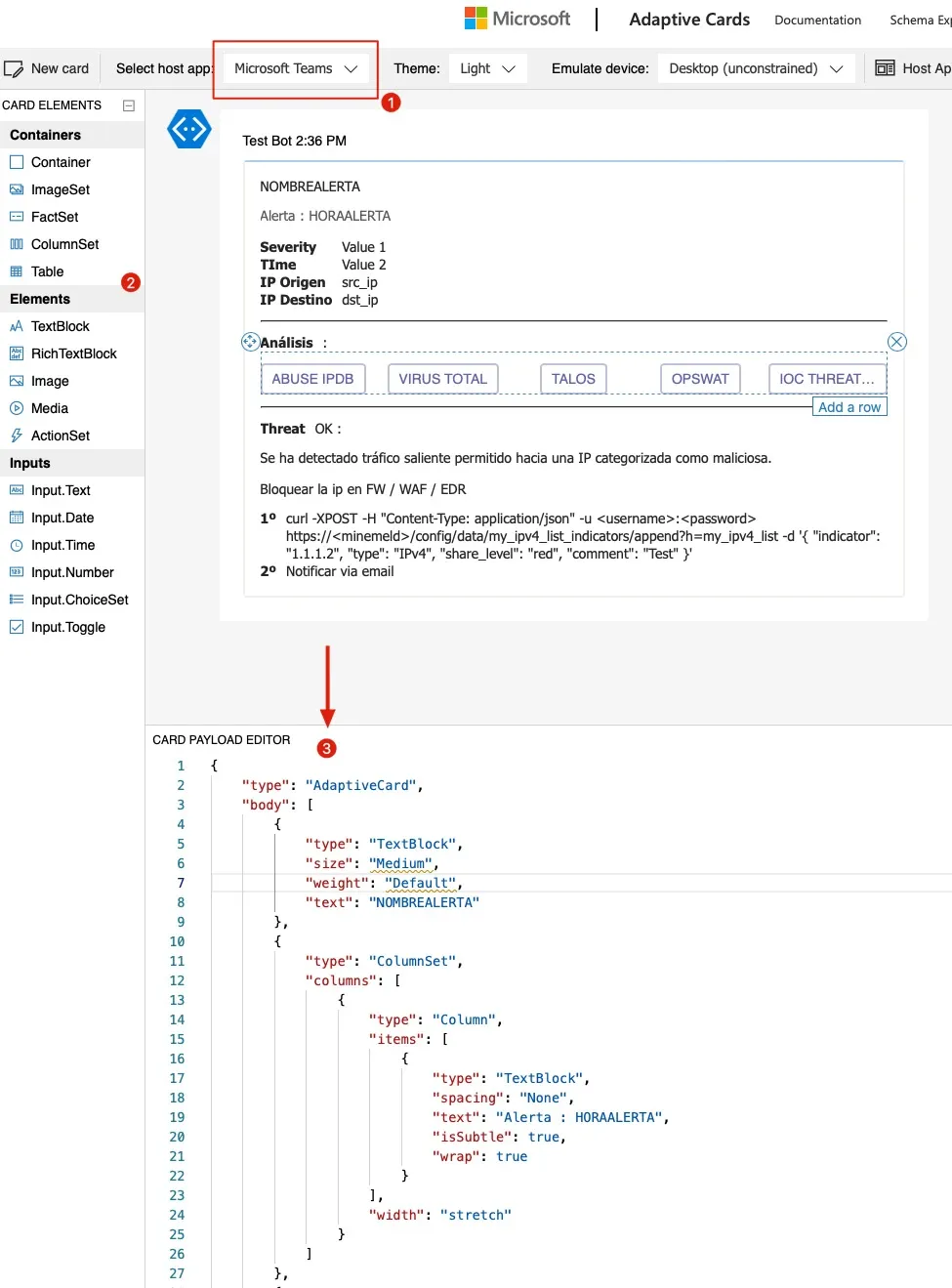Open the Schema Explorer page
The image size is (952, 1288).
(x=920, y=20)
